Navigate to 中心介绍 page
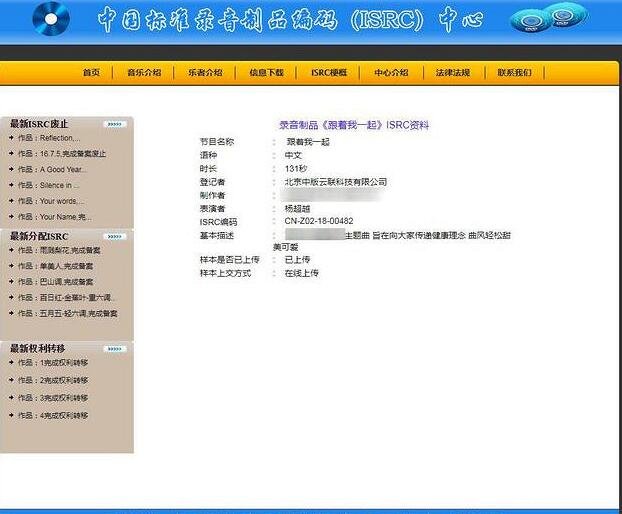This screenshot has height=514, width=622. coord(391,72)
